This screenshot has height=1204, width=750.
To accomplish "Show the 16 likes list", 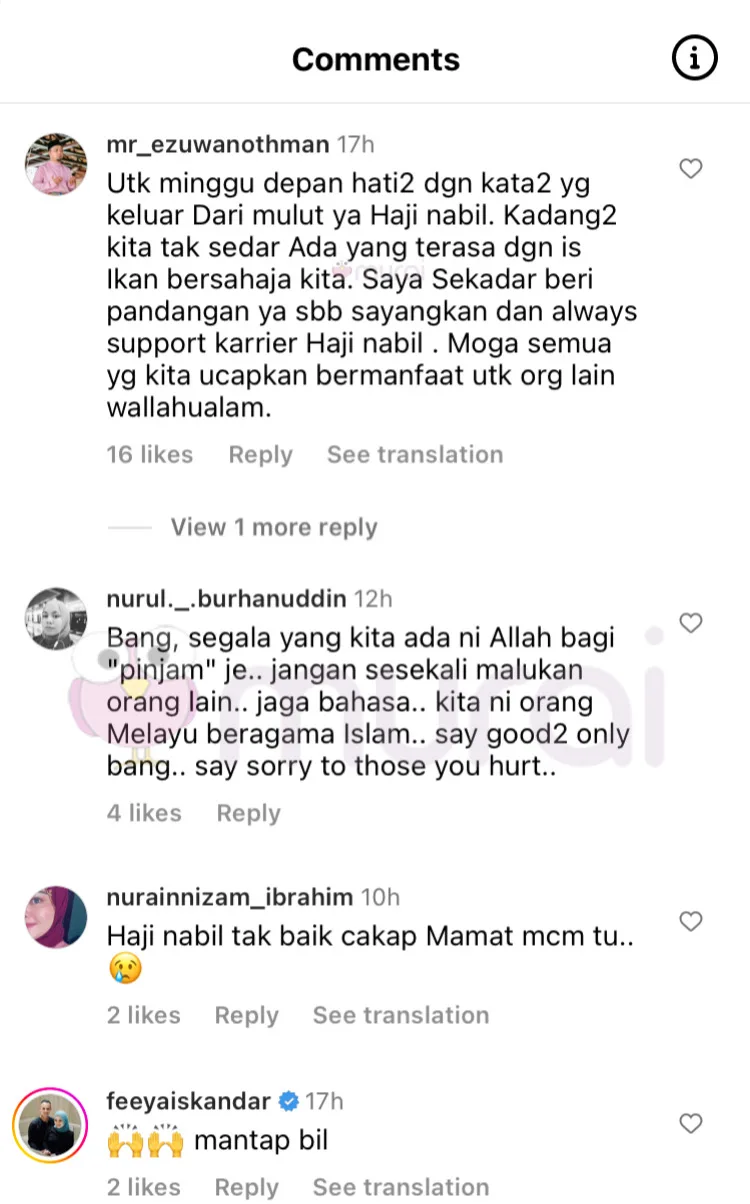I will (x=150, y=455).
